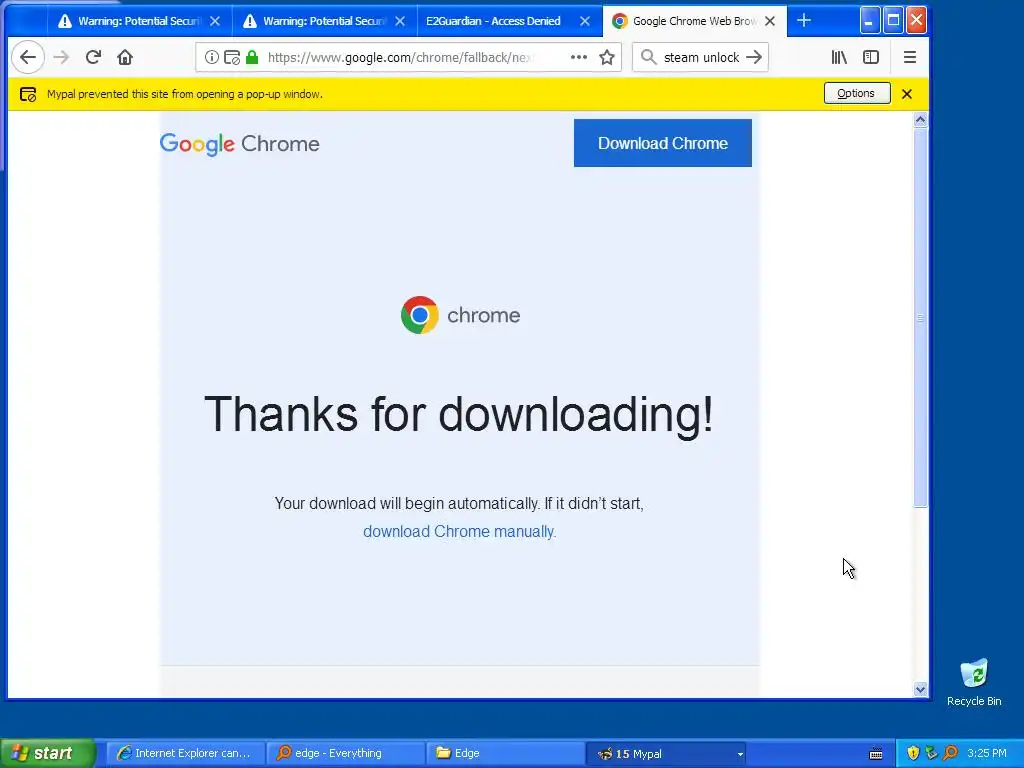Click the search magnifier icon
The height and width of the screenshot is (768, 1024).
(x=648, y=57)
